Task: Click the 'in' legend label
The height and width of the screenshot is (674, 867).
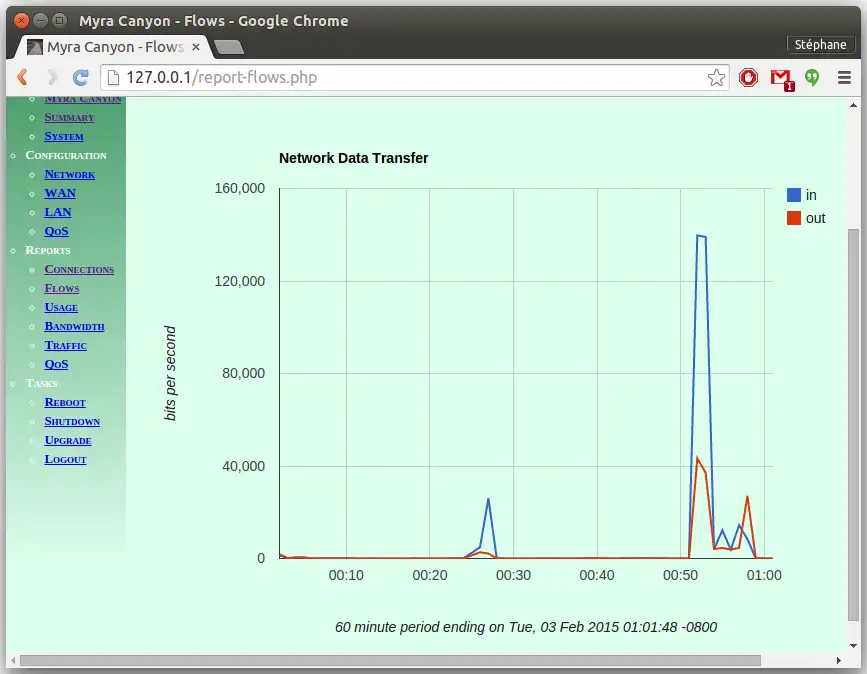Action: pos(811,195)
